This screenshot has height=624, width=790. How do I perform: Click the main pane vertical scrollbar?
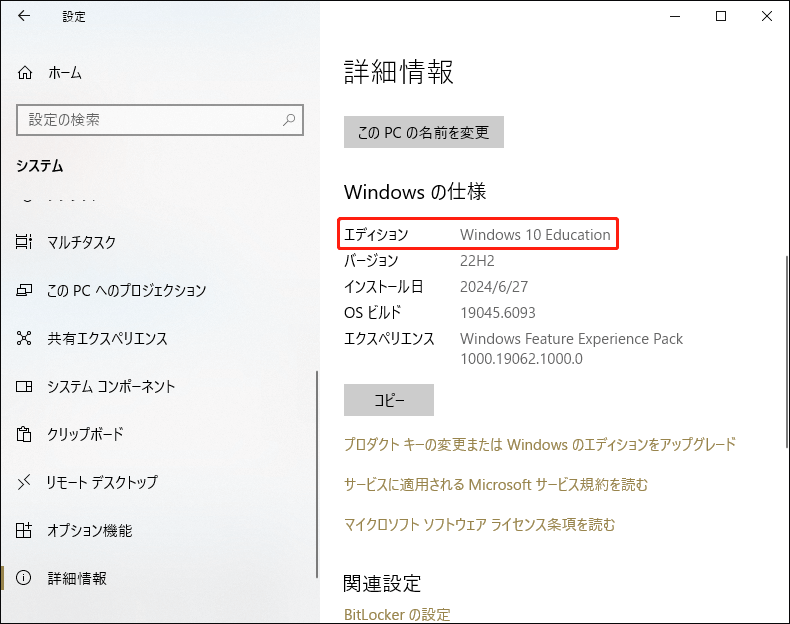point(786,351)
